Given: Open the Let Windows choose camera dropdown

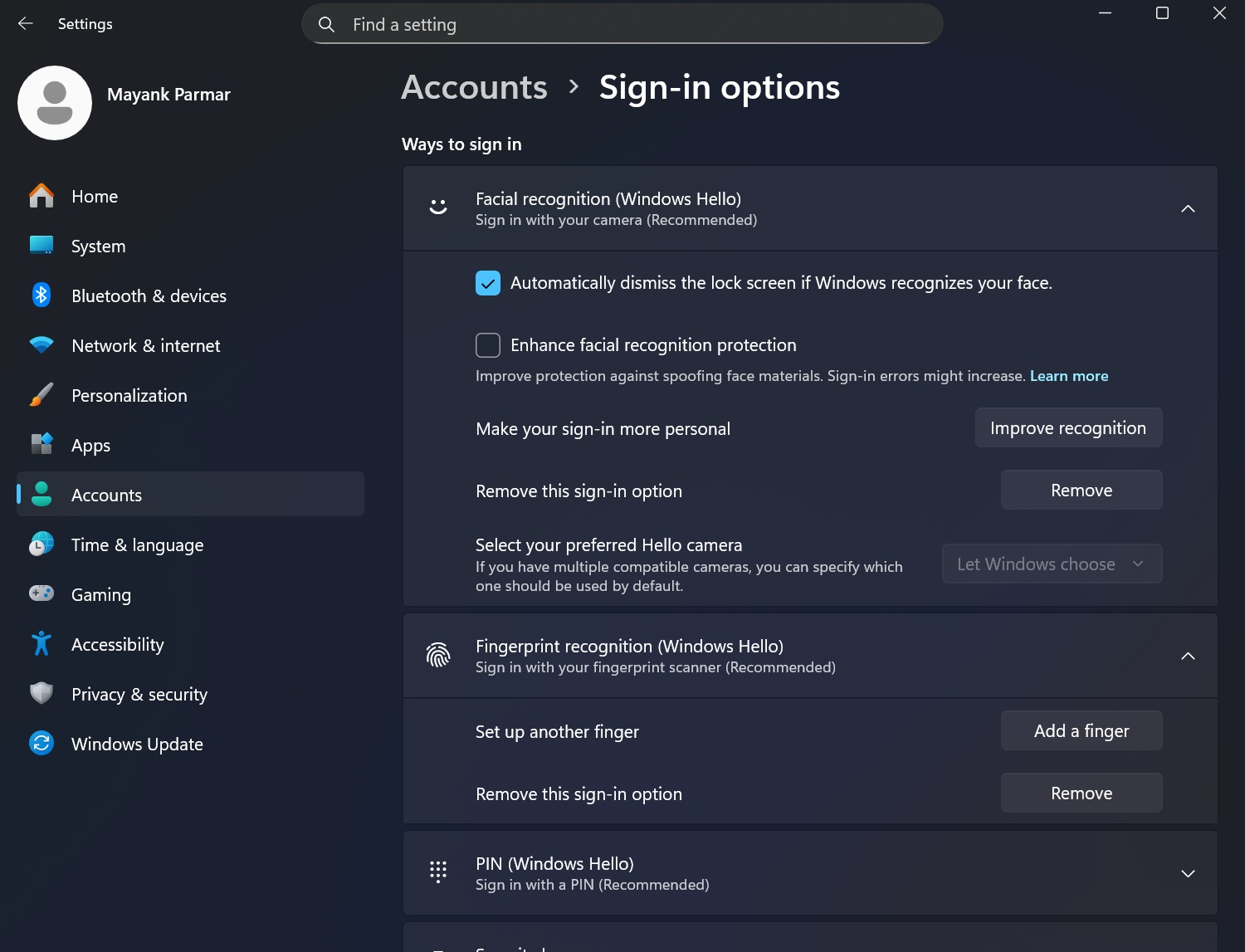Looking at the screenshot, I should (1052, 564).
